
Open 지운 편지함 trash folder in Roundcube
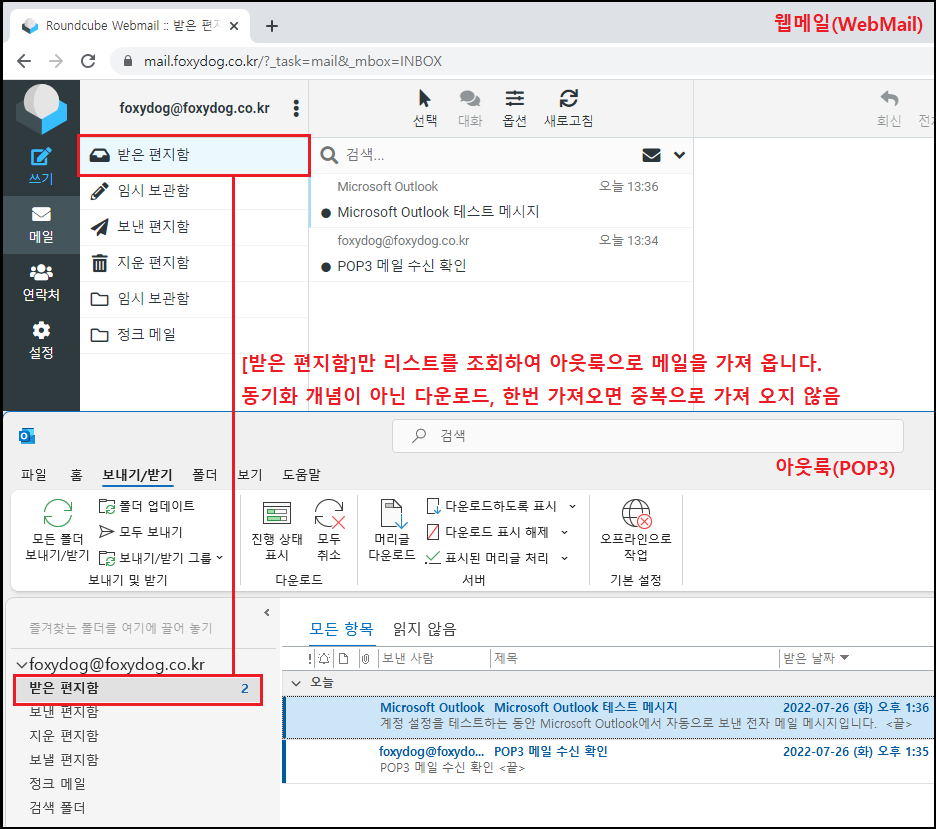pos(194,263)
